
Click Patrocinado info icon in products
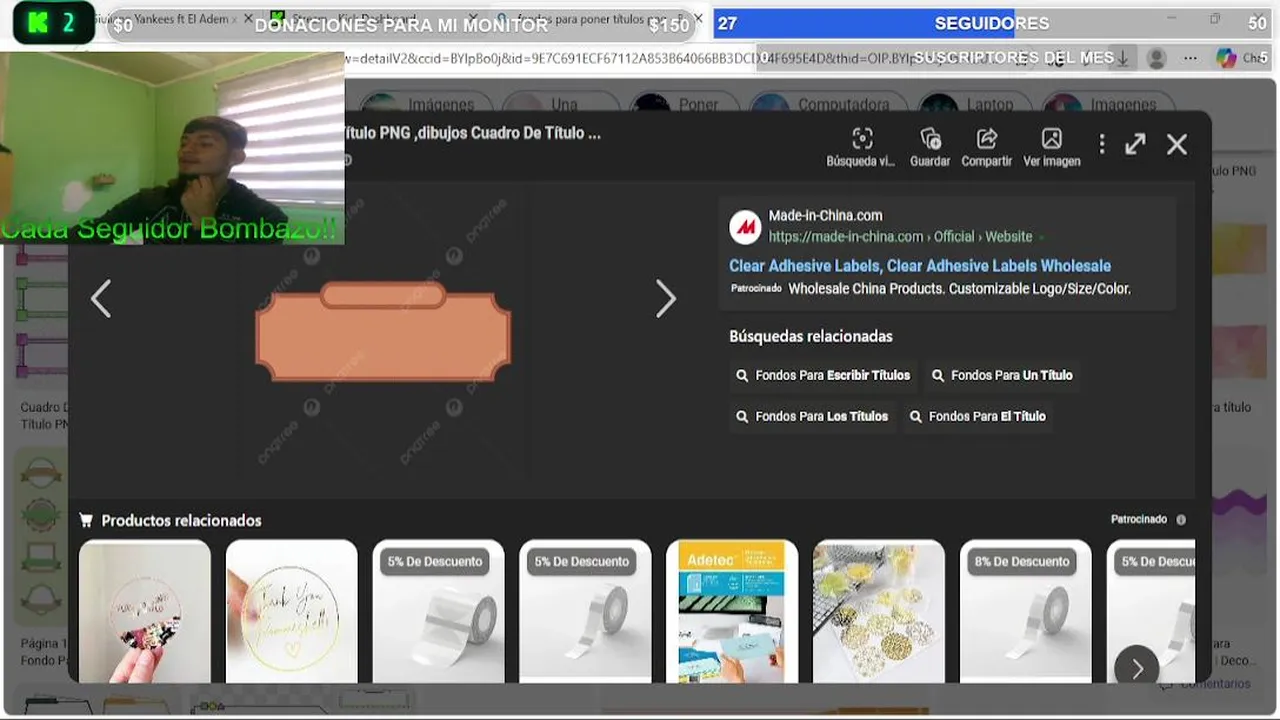pyautogui.click(x=1181, y=520)
